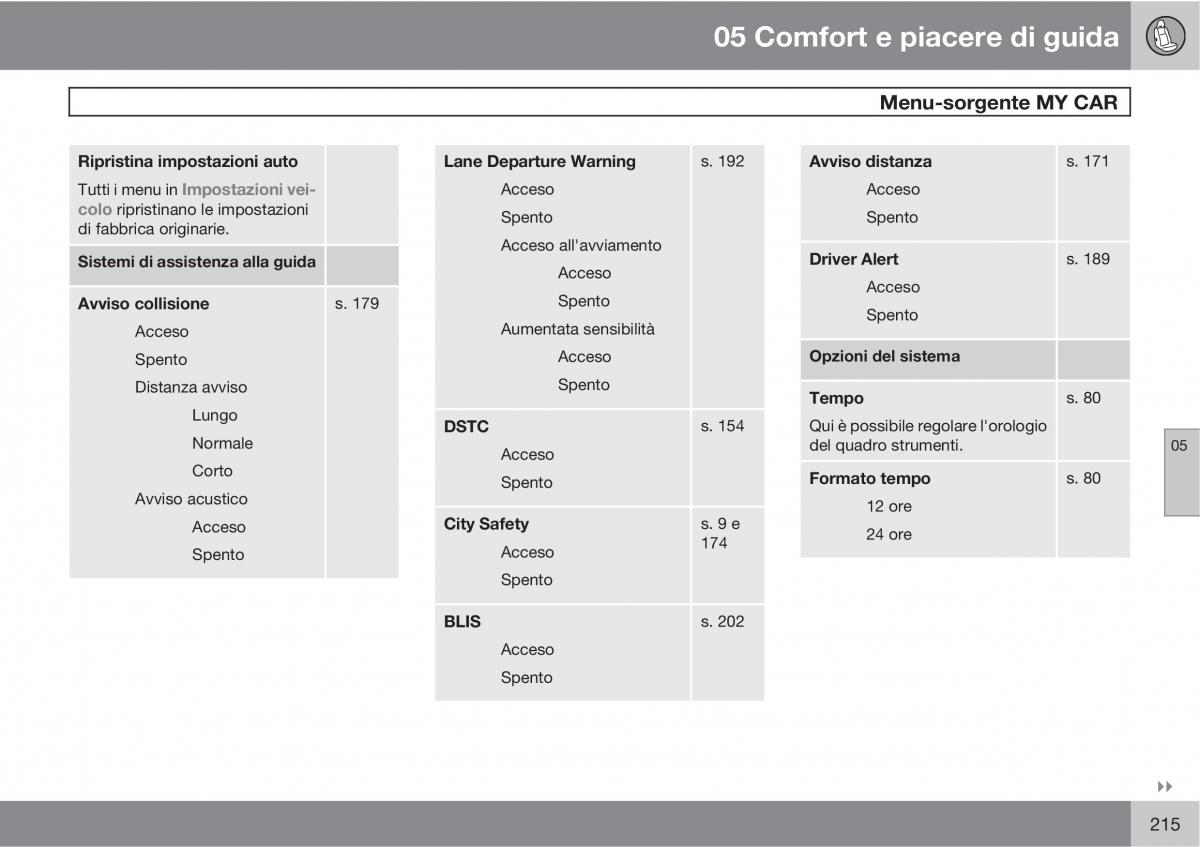Expand Aumentata sensibilità option
Screen dimensions: 1200x847
tap(578, 329)
